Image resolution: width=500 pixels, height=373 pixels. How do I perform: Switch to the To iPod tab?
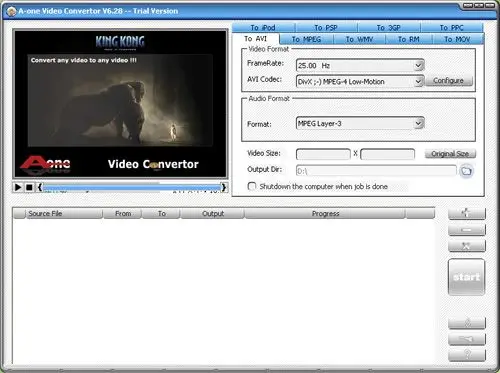263,27
